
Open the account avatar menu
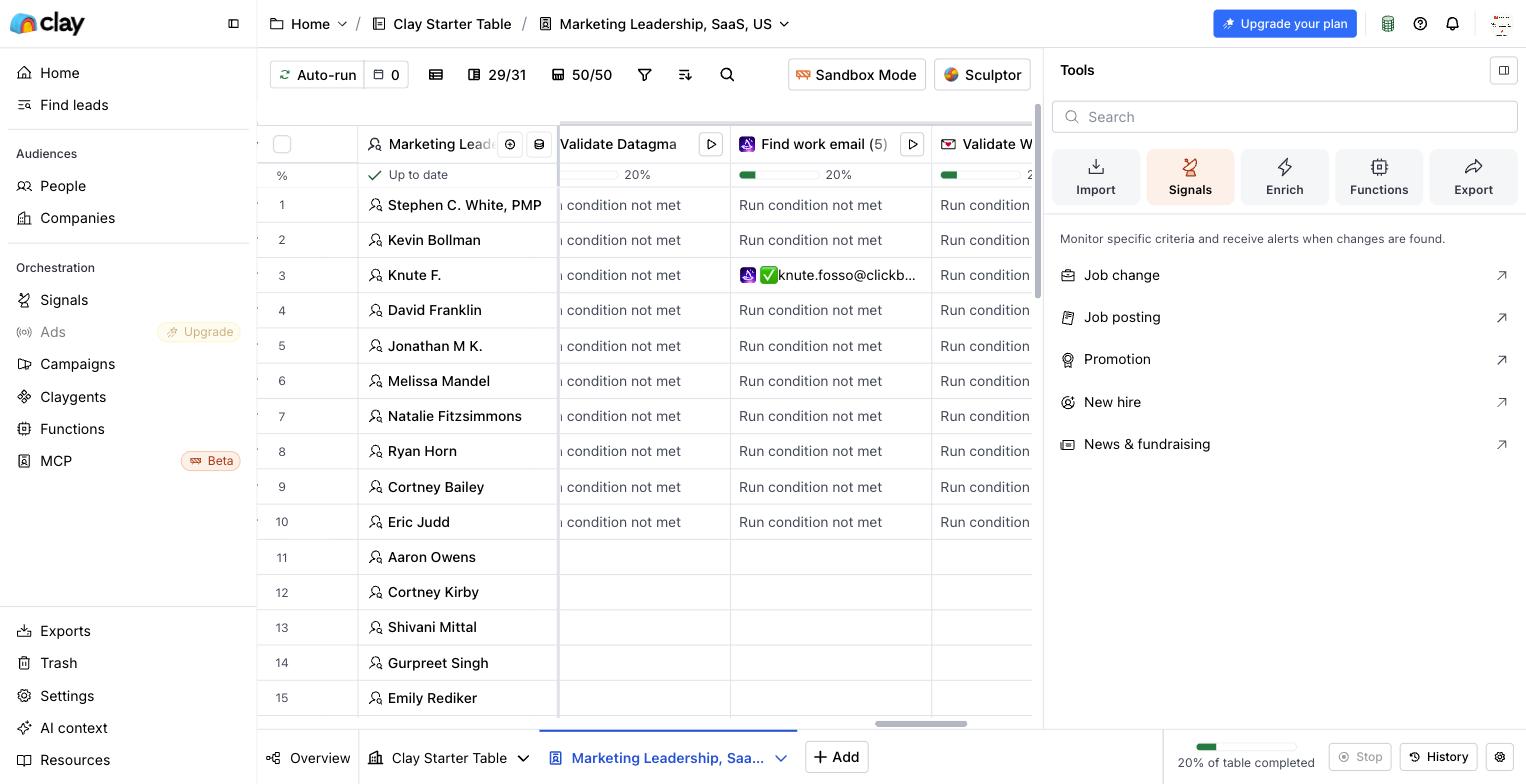tap(1500, 24)
